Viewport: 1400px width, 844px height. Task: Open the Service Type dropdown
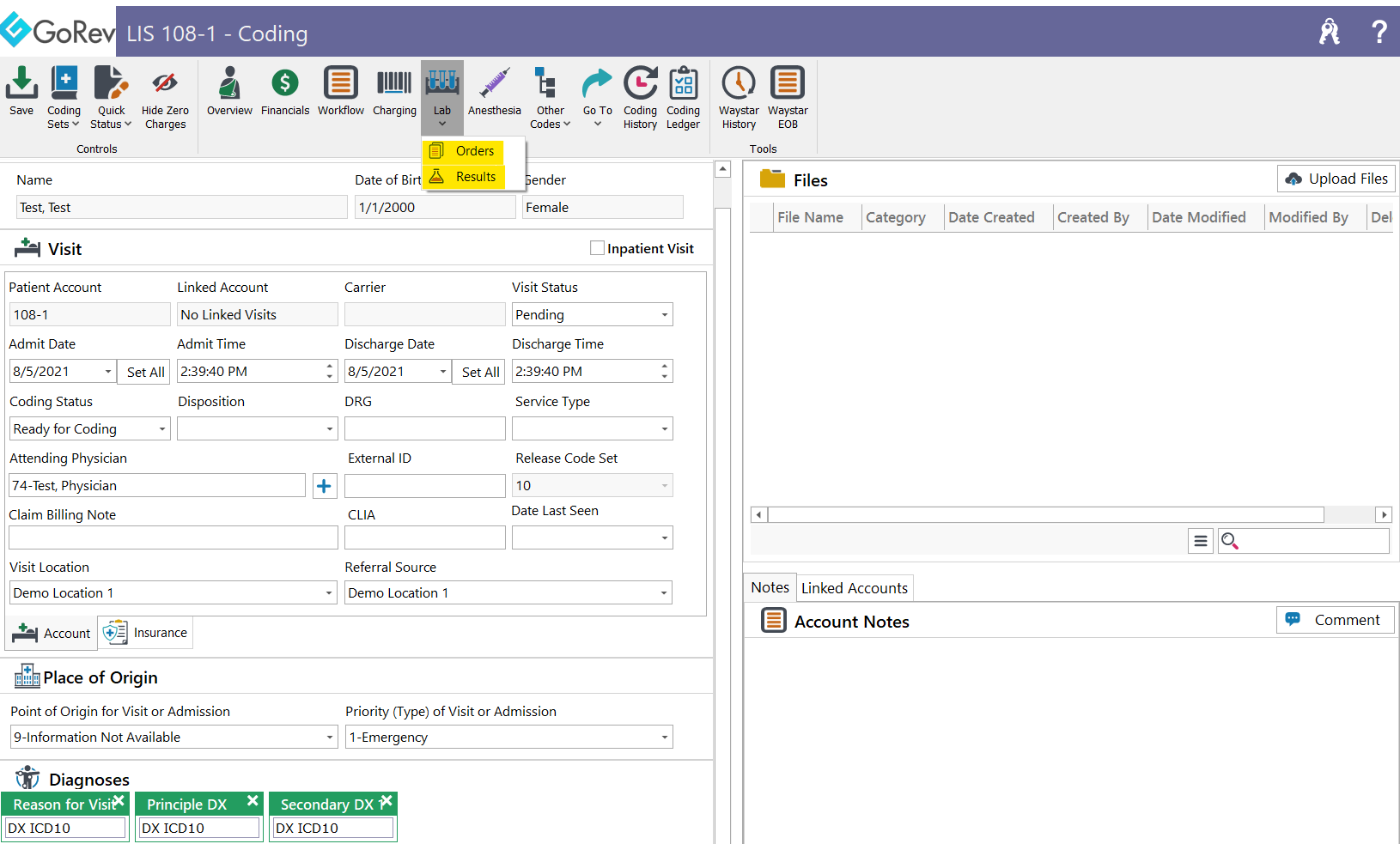click(665, 429)
